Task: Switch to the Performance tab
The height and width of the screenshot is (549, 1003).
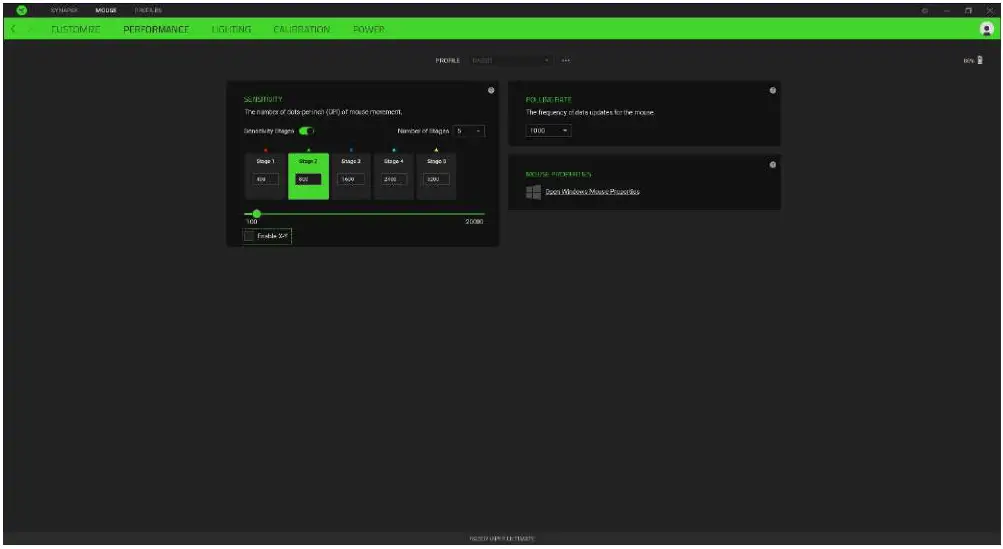Action: click(x=156, y=29)
